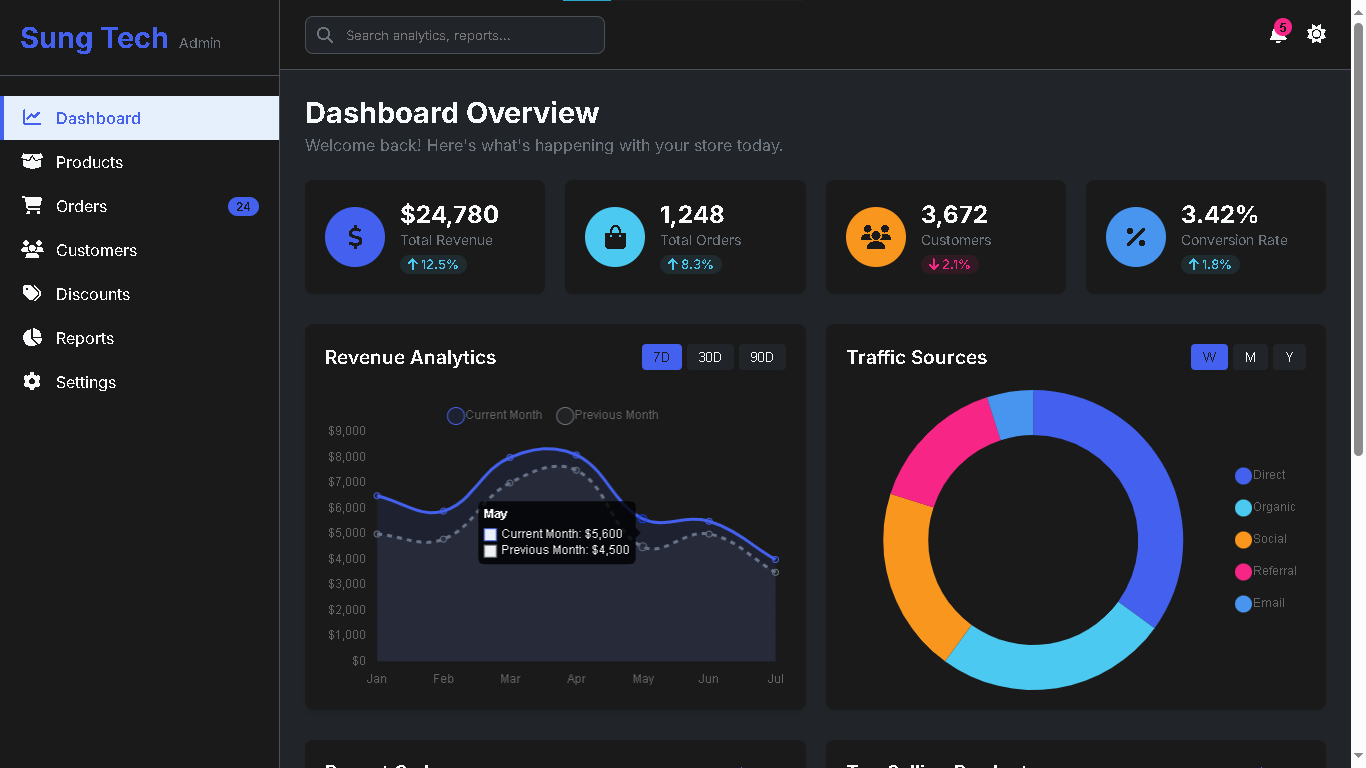Image resolution: width=1366 pixels, height=768 pixels.
Task: Select the Y button for Traffic Sources
Action: coord(1289,357)
